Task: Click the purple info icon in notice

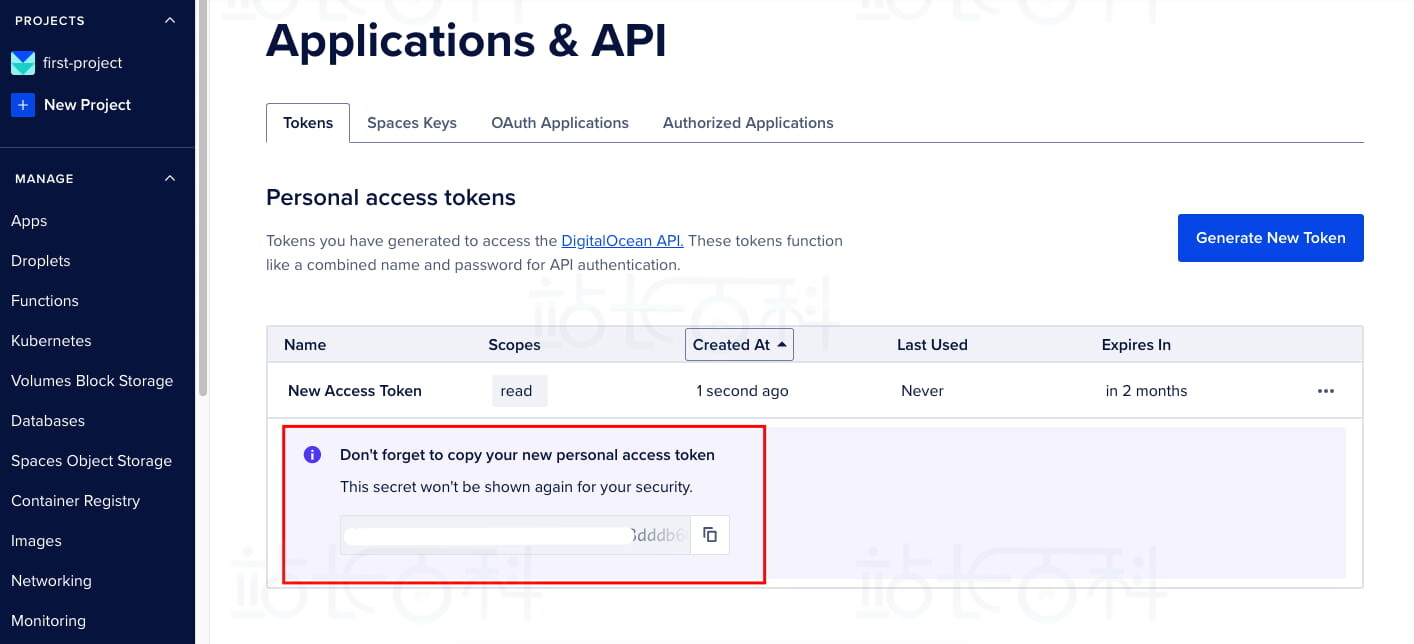Action: (312, 455)
